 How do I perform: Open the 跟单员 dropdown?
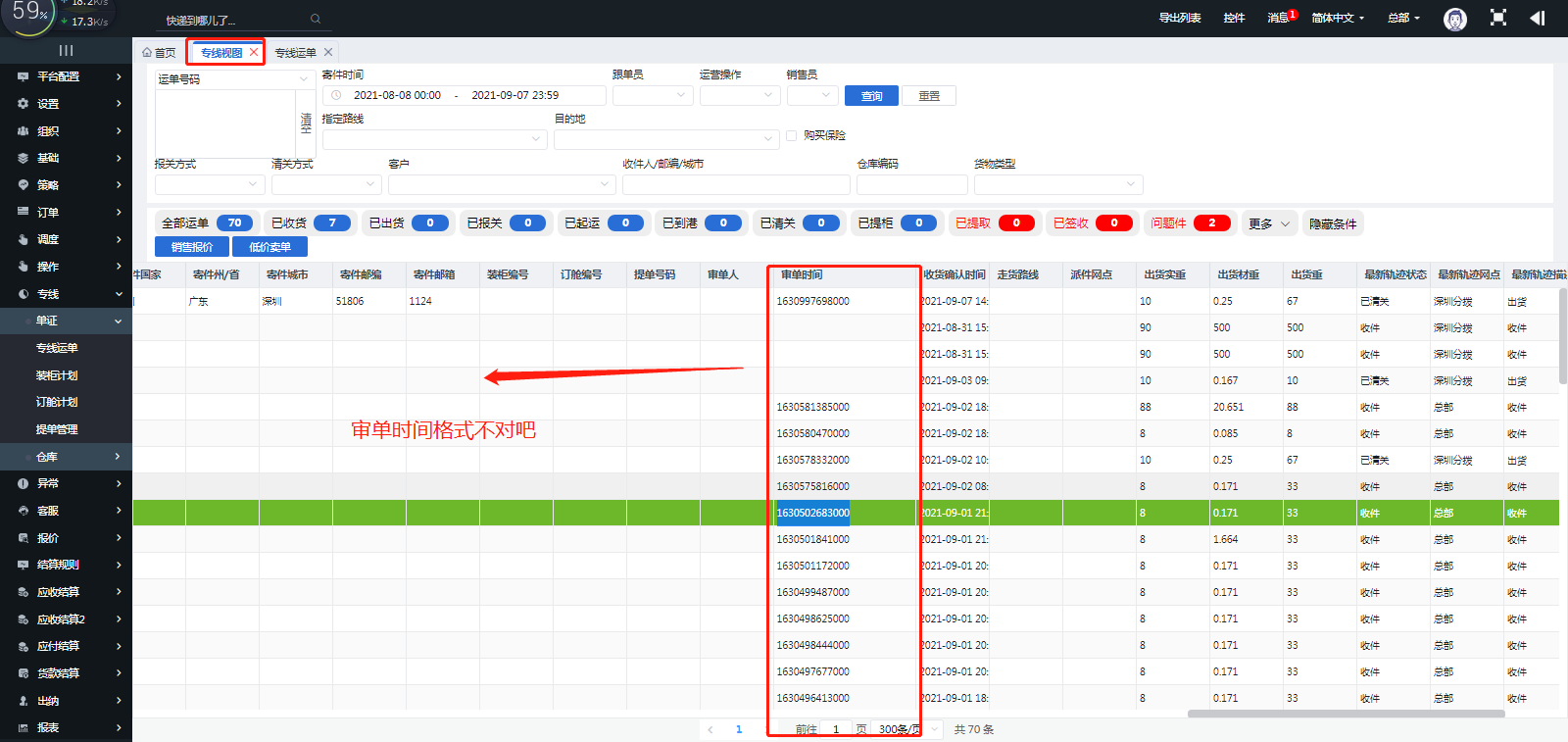pyautogui.click(x=653, y=95)
